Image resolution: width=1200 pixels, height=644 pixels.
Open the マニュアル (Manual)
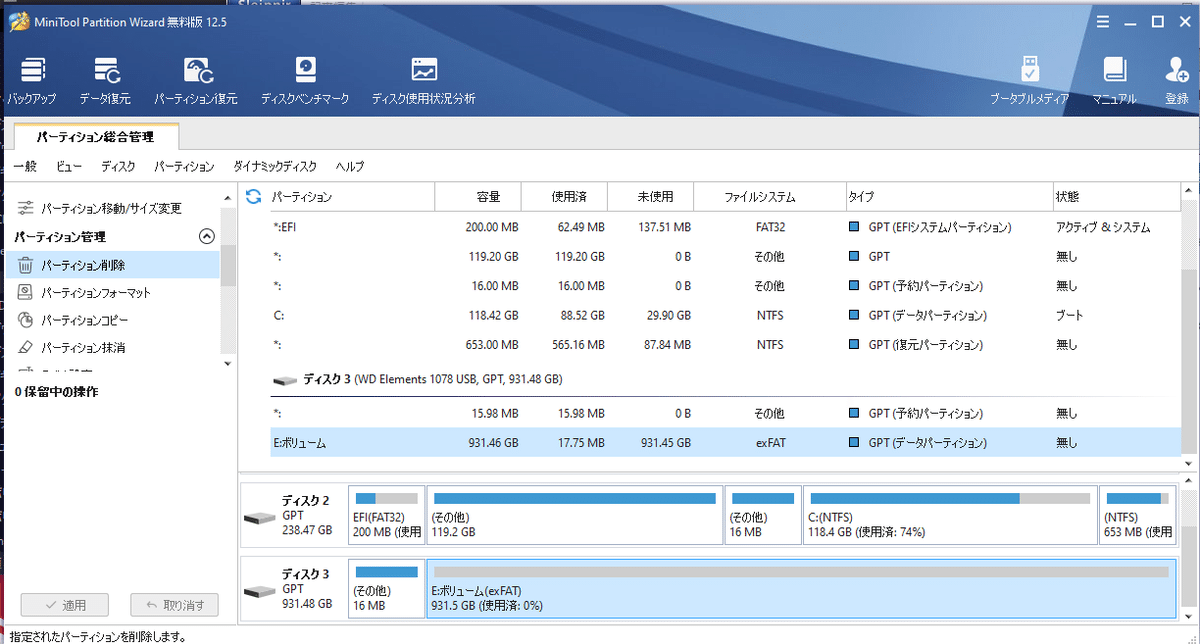(x=1114, y=81)
